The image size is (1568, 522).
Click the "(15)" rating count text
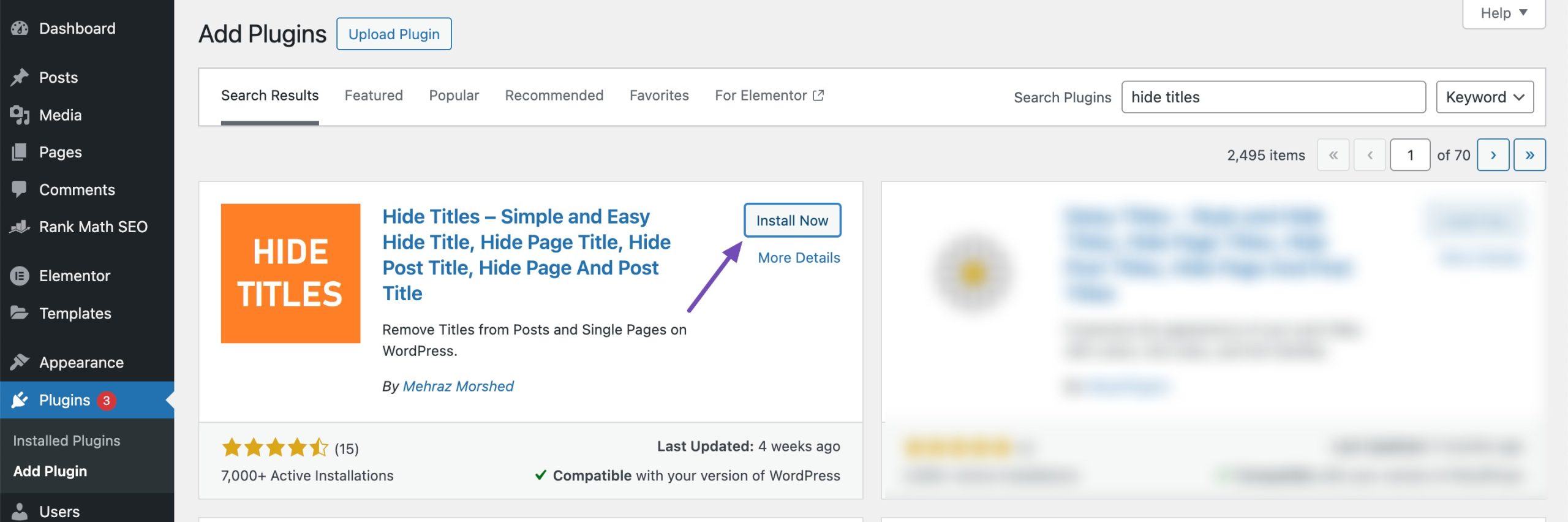347,449
